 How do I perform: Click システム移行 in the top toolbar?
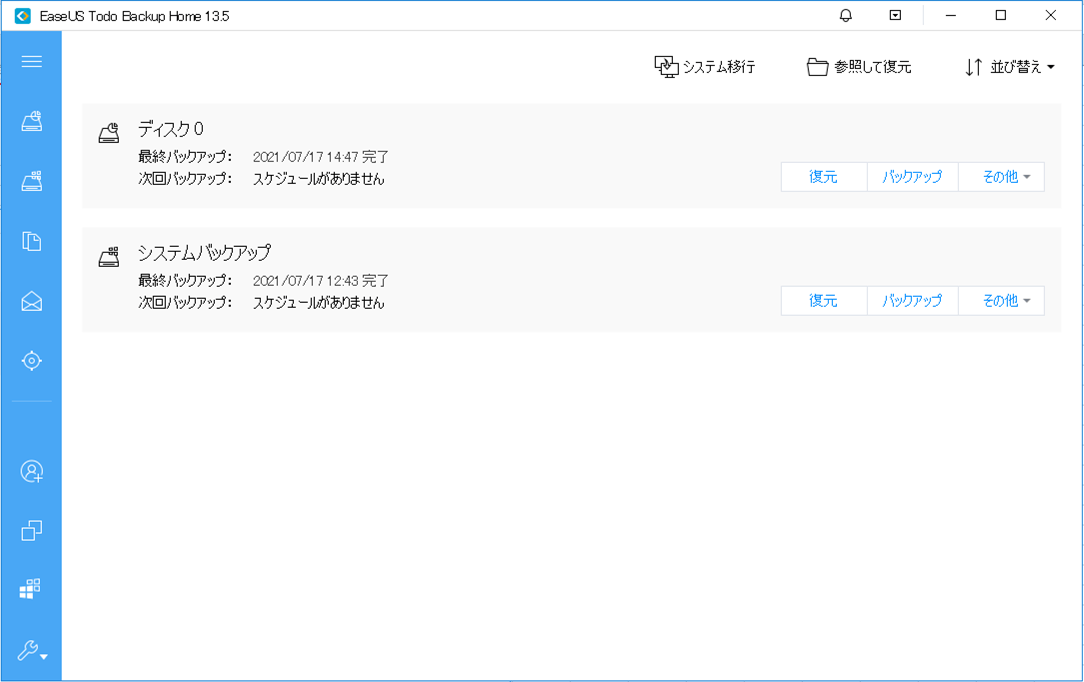[705, 67]
